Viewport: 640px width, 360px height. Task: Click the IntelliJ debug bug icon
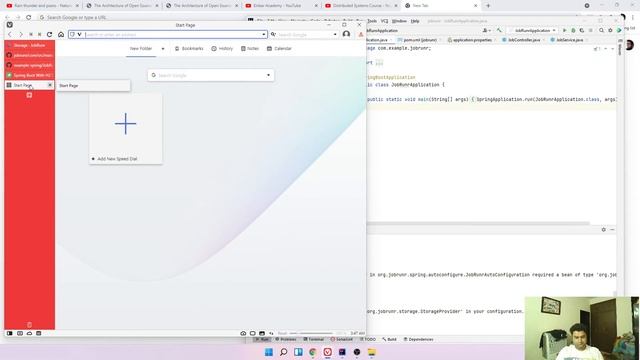coord(573,31)
